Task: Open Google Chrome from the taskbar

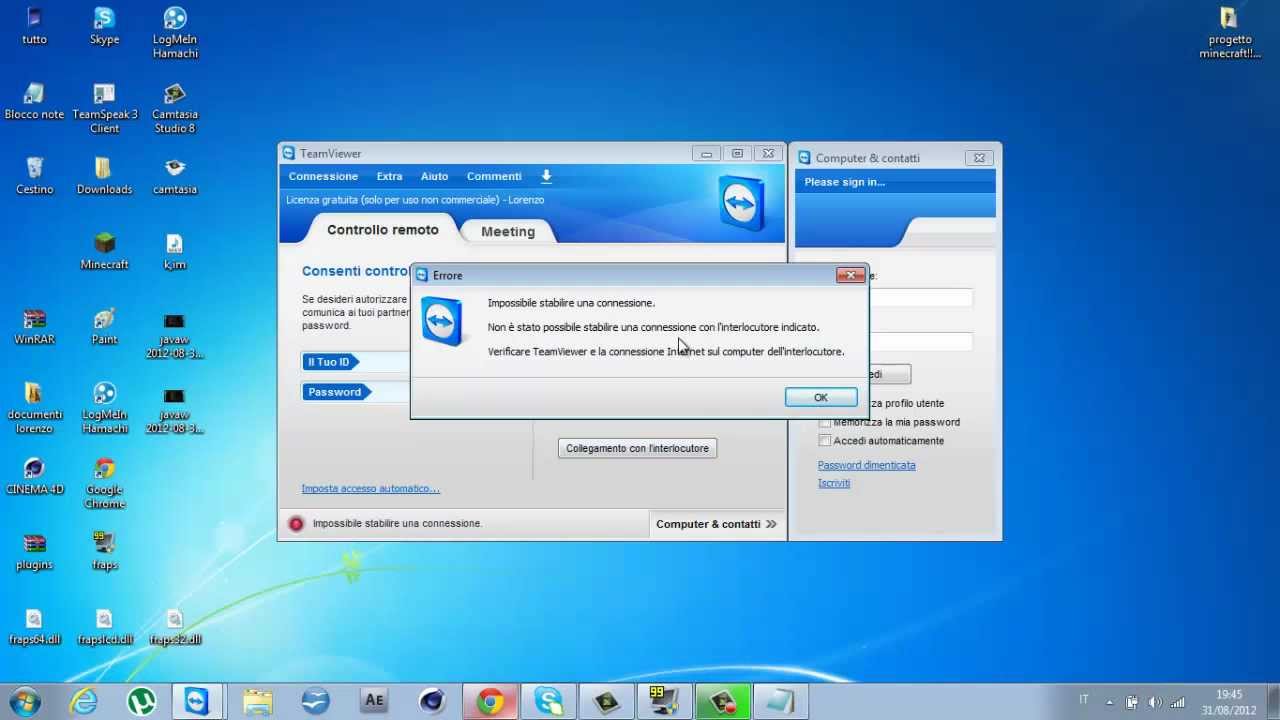Action: pyautogui.click(x=490, y=702)
